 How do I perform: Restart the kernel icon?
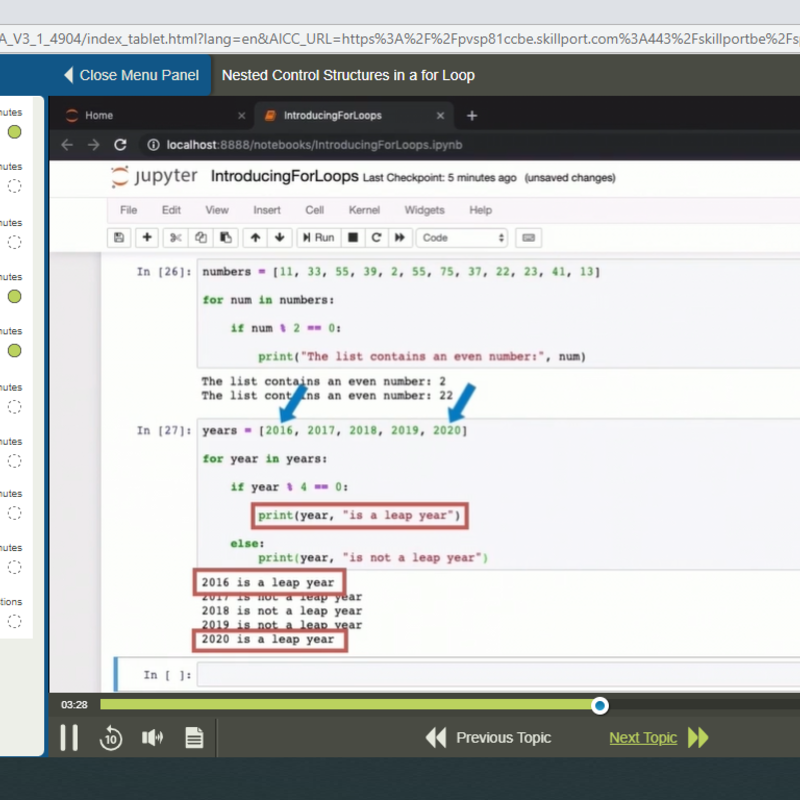377,238
